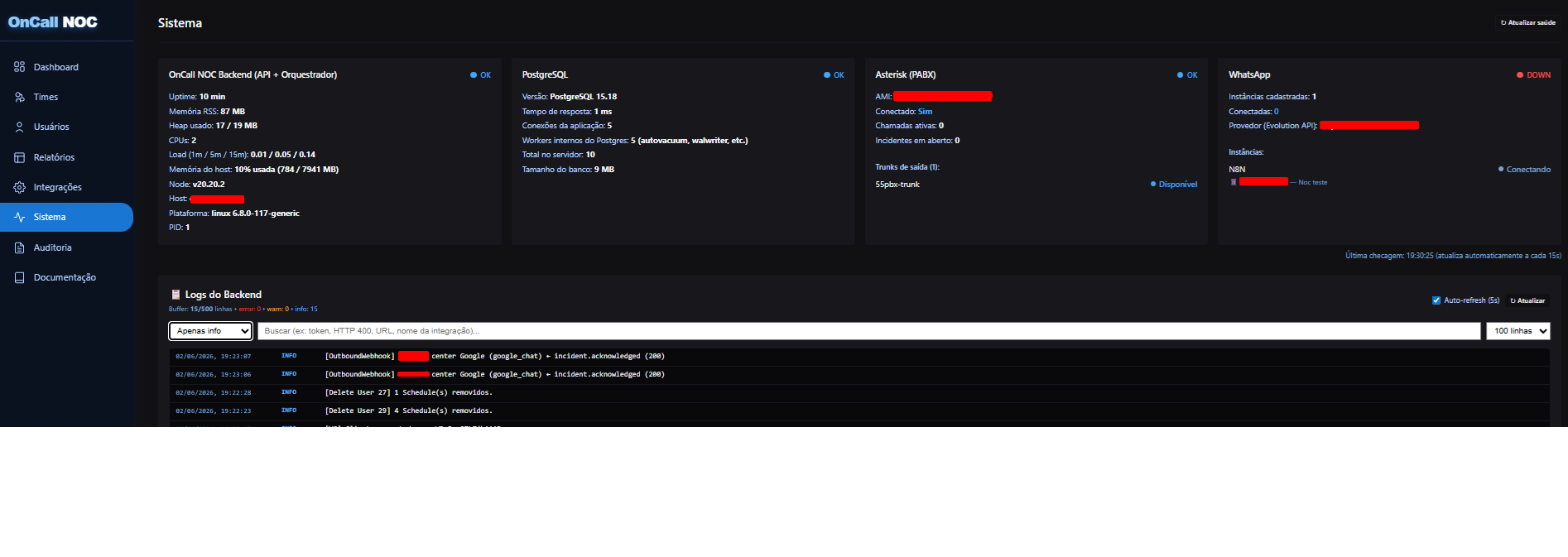The height and width of the screenshot is (557, 1568).
Task: Click the Integrações gear icon
Action: [x=19, y=187]
